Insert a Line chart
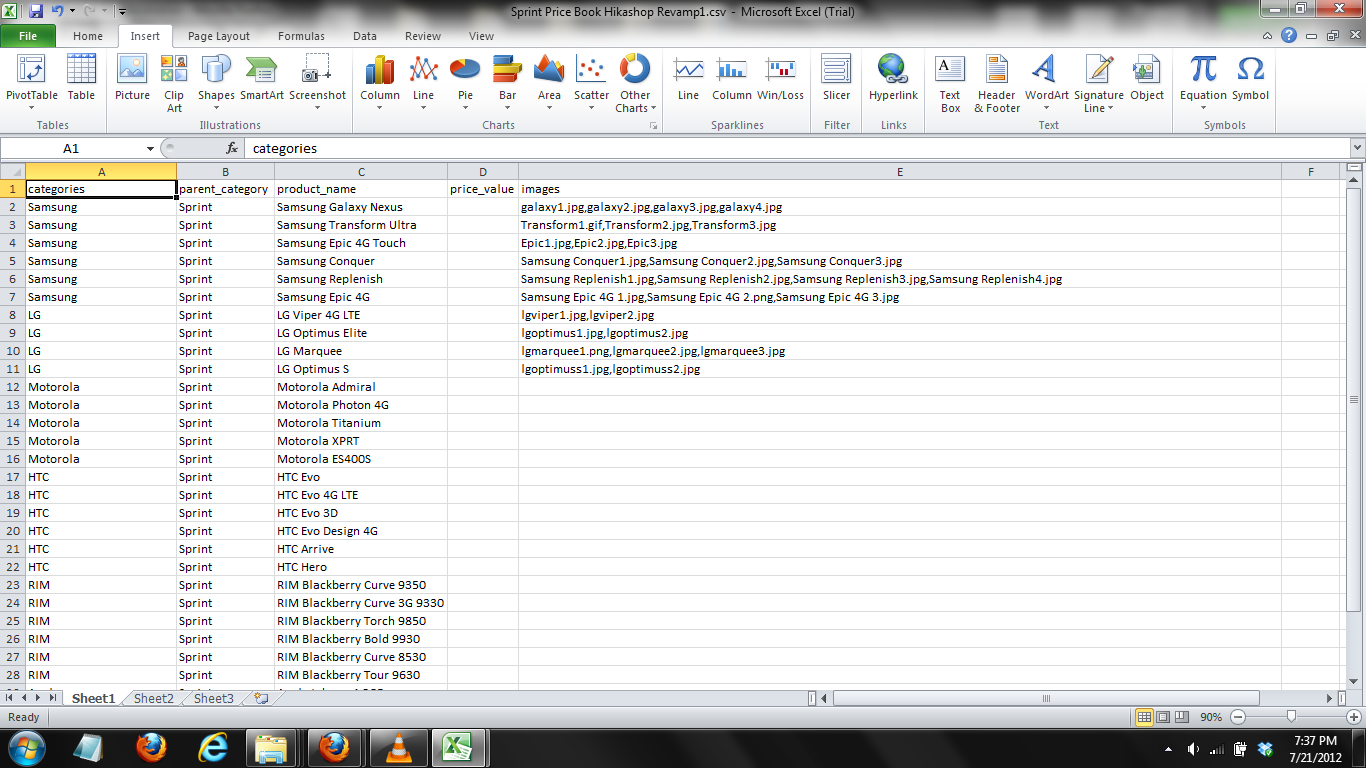The height and width of the screenshot is (768, 1366). point(424,83)
